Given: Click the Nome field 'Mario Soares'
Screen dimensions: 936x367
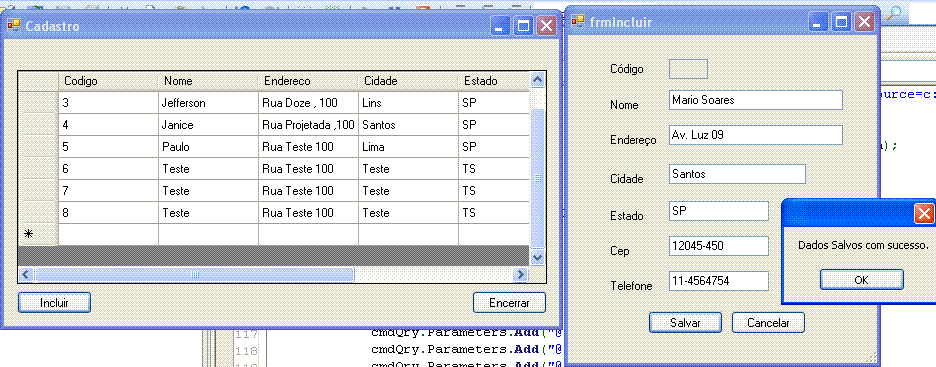Looking at the screenshot, I should click(x=756, y=100).
